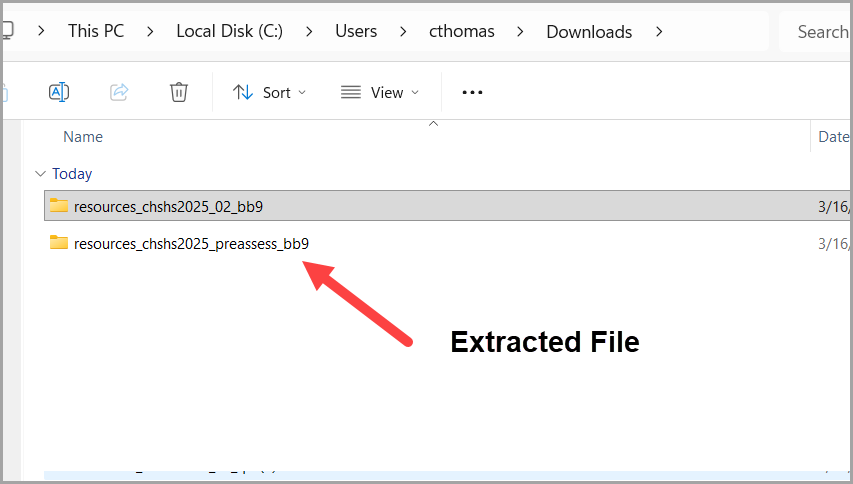Click the Delete trash can icon

(179, 92)
